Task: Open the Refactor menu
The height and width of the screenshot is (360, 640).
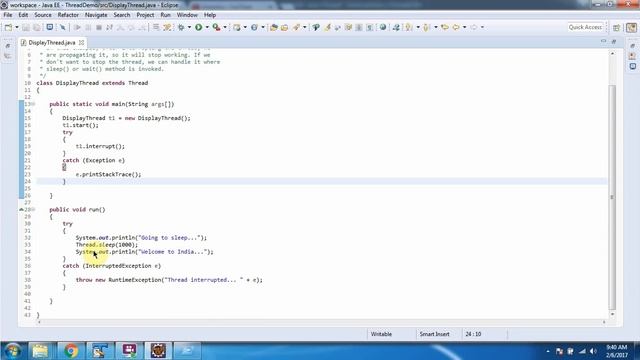Action: [68, 15]
